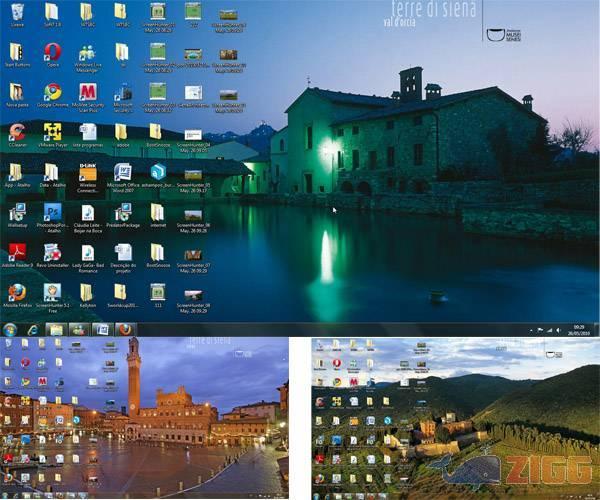Open the Revo Uninstaller shortcut
The image size is (600, 500).
[52, 252]
